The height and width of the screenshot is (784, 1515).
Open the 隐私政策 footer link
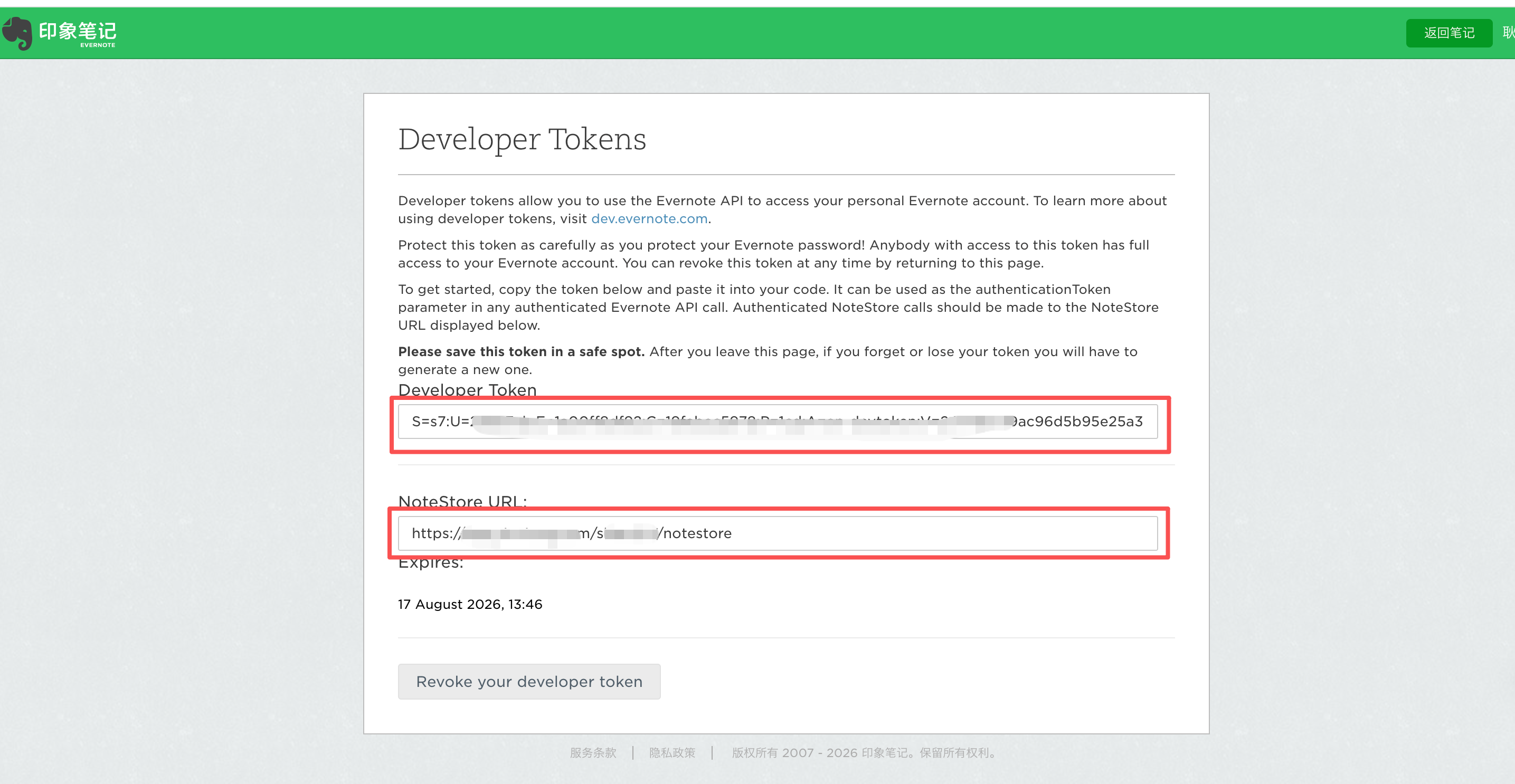click(x=672, y=753)
